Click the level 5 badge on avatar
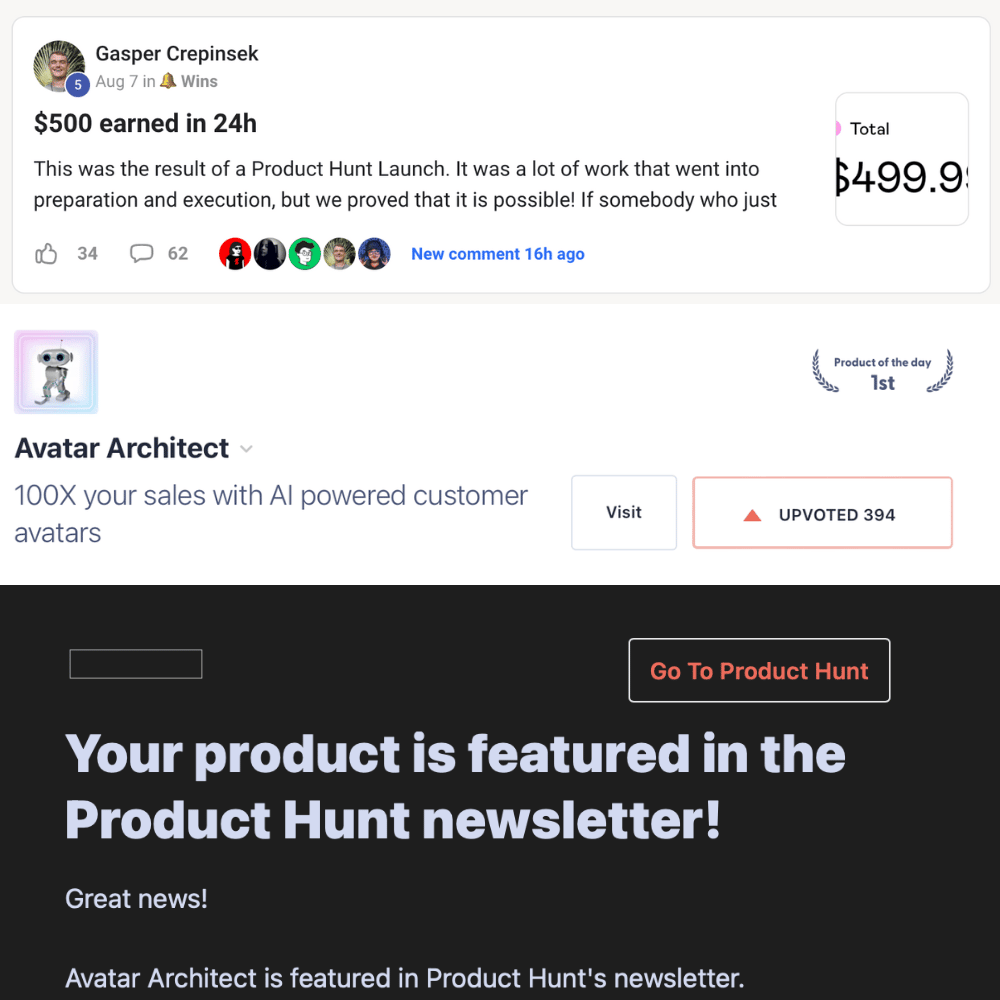The height and width of the screenshot is (1000, 1000). tap(77, 86)
